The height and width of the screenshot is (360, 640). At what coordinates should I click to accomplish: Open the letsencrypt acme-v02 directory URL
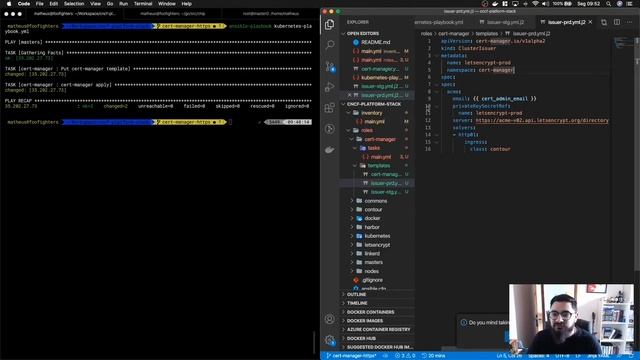pyautogui.click(x=542, y=120)
